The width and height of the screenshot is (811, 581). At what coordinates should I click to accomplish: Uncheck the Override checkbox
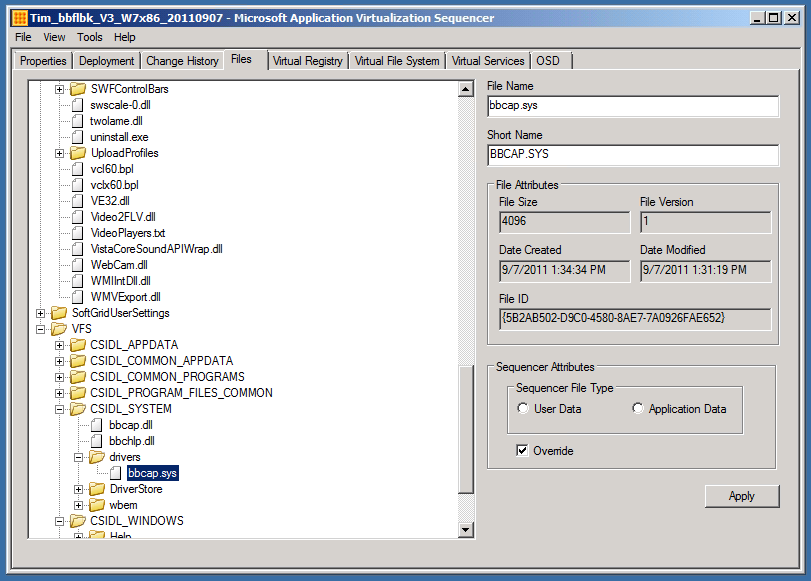522,451
